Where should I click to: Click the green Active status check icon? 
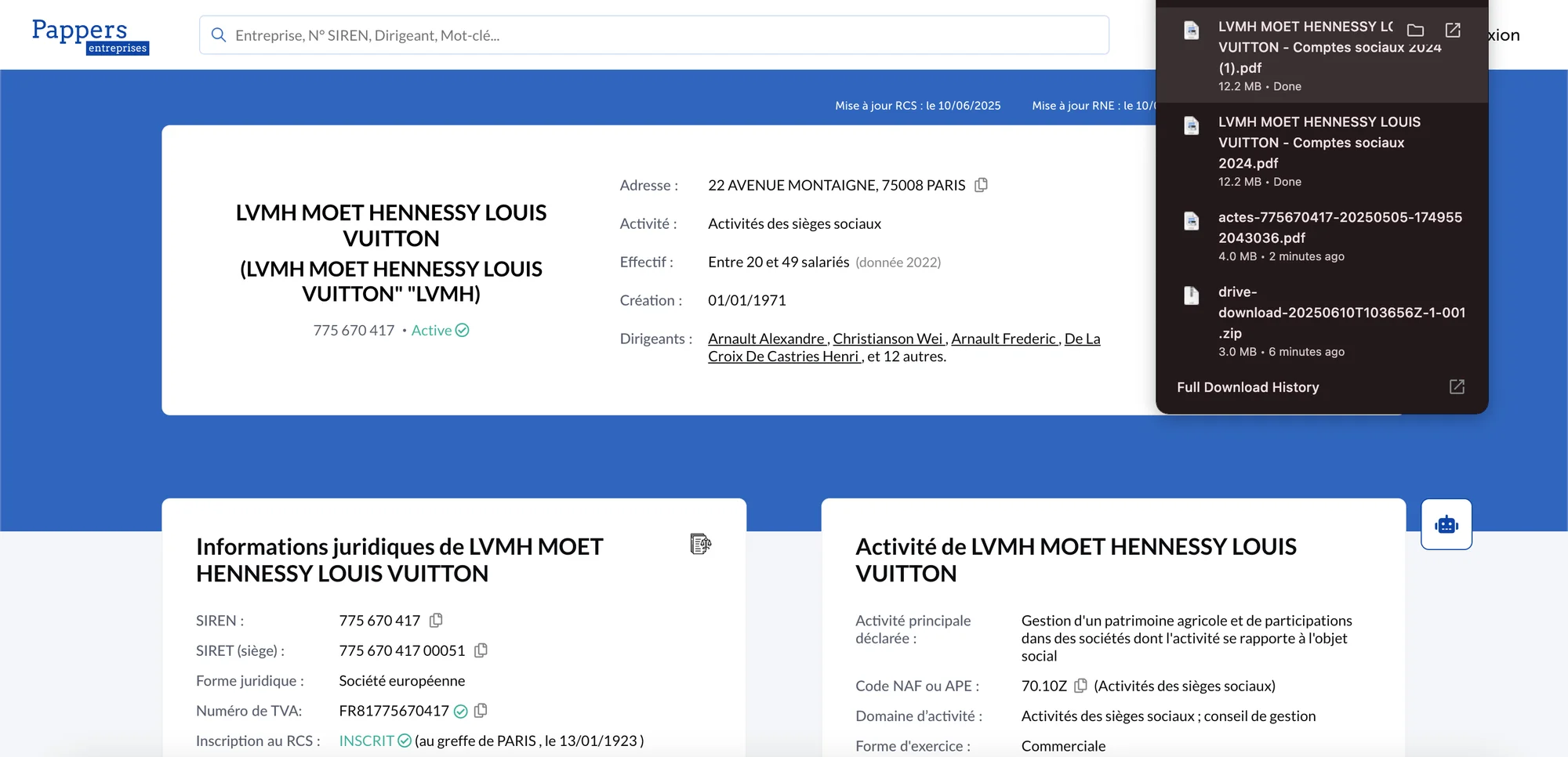(463, 331)
